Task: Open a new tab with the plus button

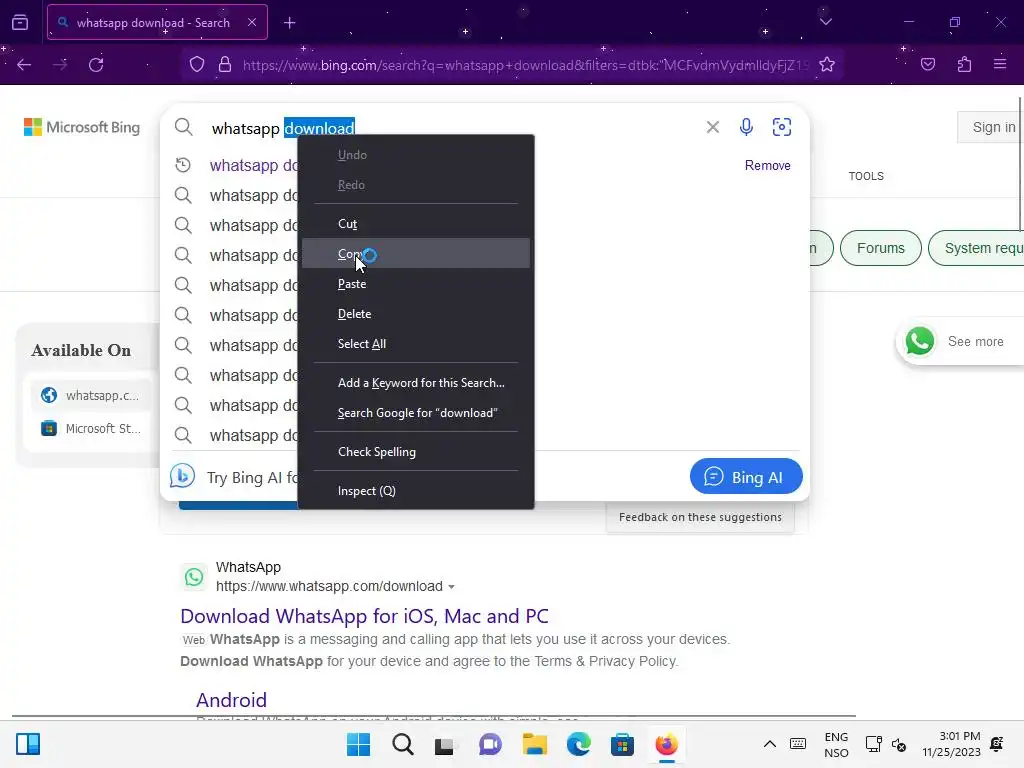Action: coord(289,23)
